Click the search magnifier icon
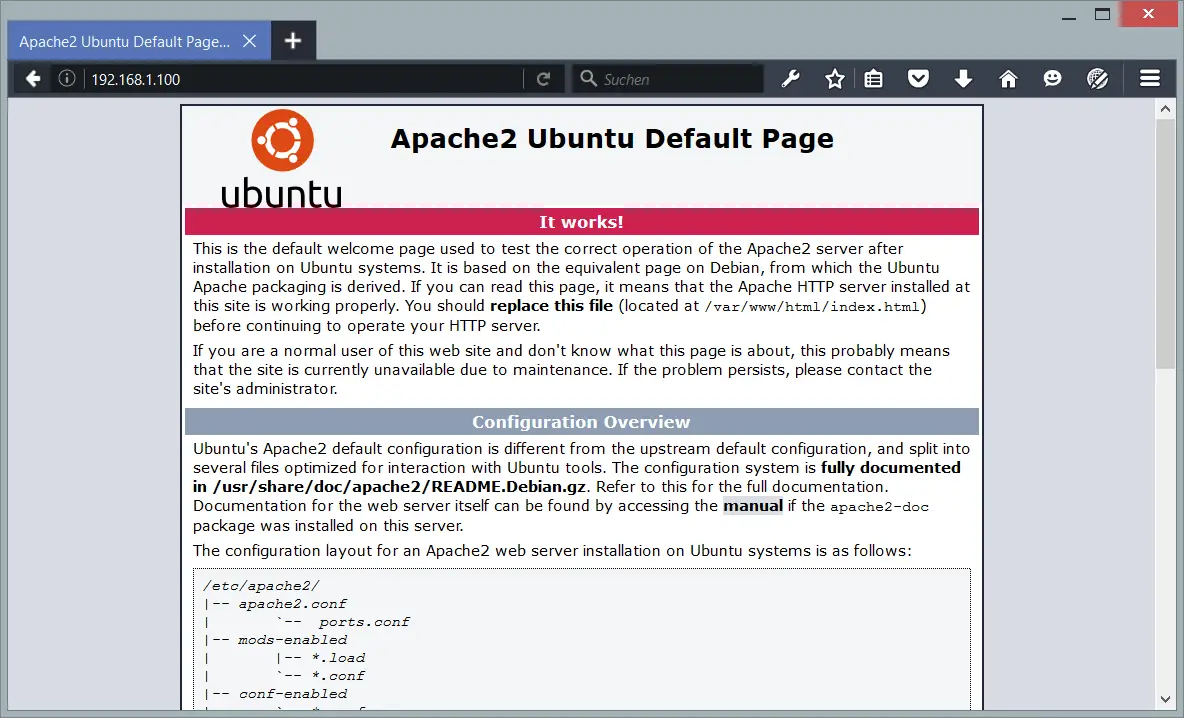1184x718 pixels. point(588,79)
